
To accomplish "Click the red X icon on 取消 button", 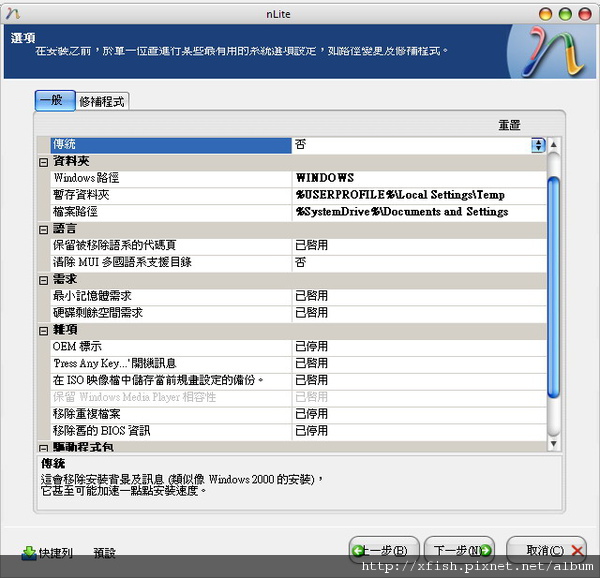I will 577,551.
